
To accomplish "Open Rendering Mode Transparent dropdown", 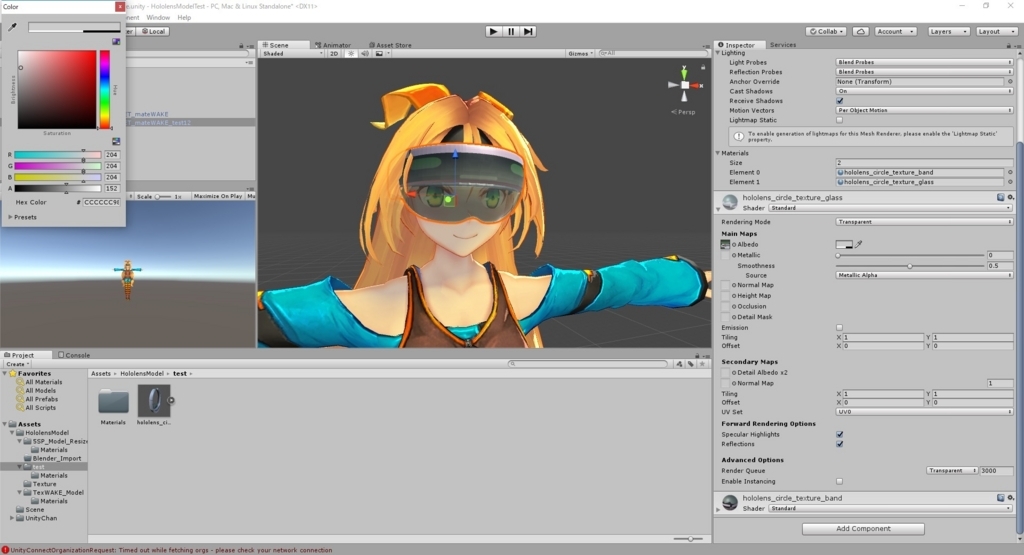I will click(924, 222).
